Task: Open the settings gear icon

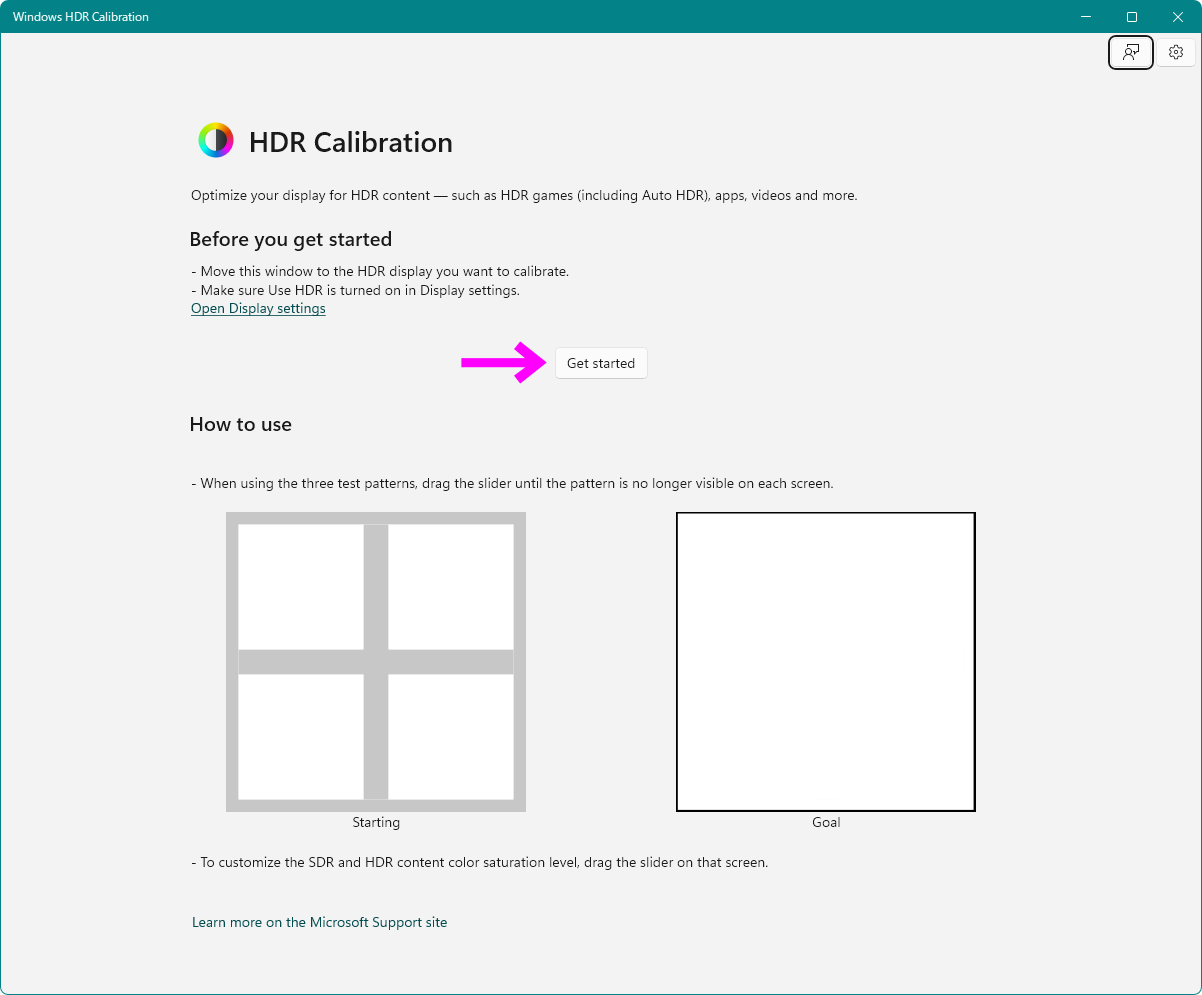Action: (1176, 52)
